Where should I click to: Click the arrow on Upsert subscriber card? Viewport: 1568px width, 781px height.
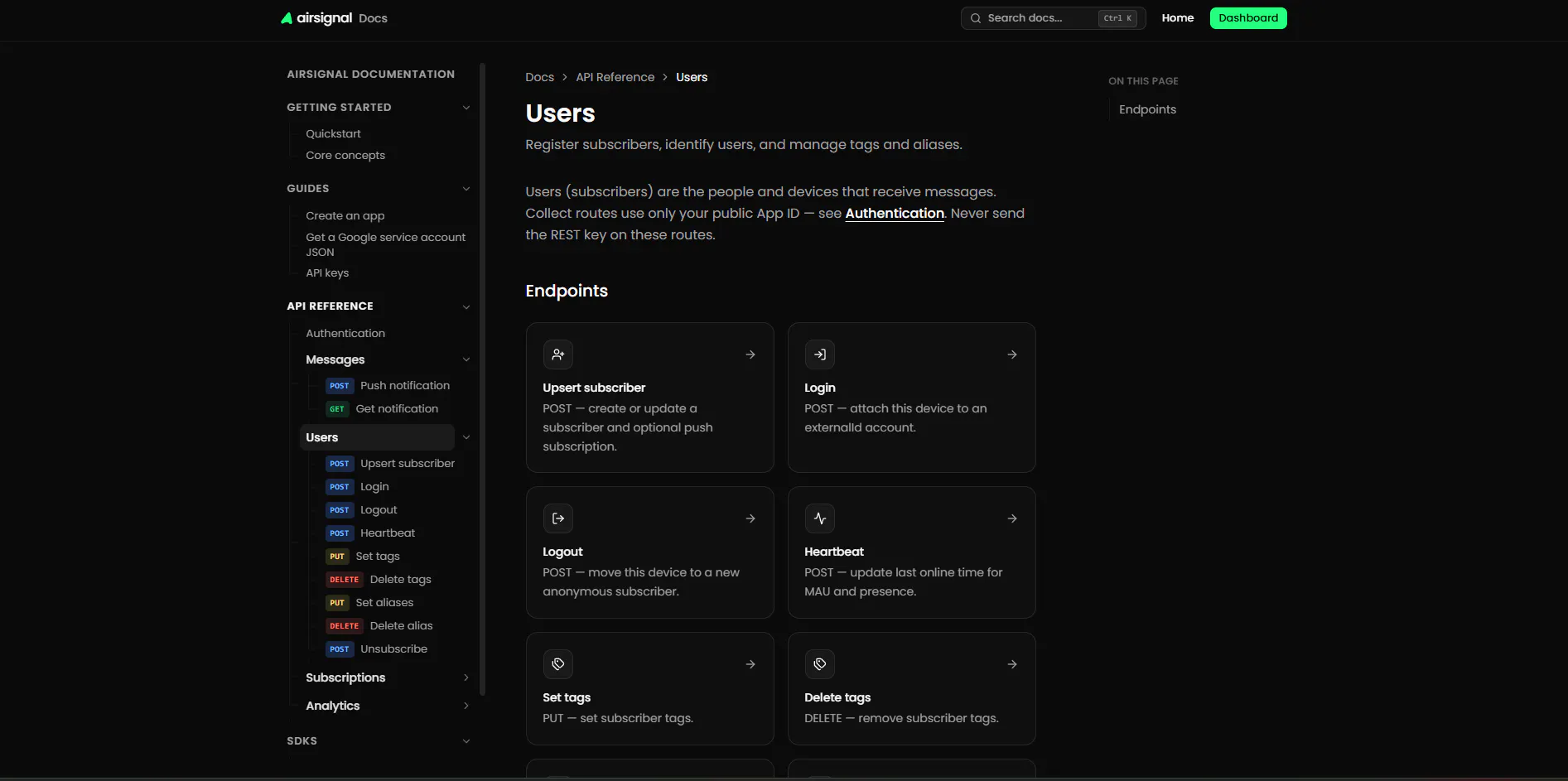750,354
